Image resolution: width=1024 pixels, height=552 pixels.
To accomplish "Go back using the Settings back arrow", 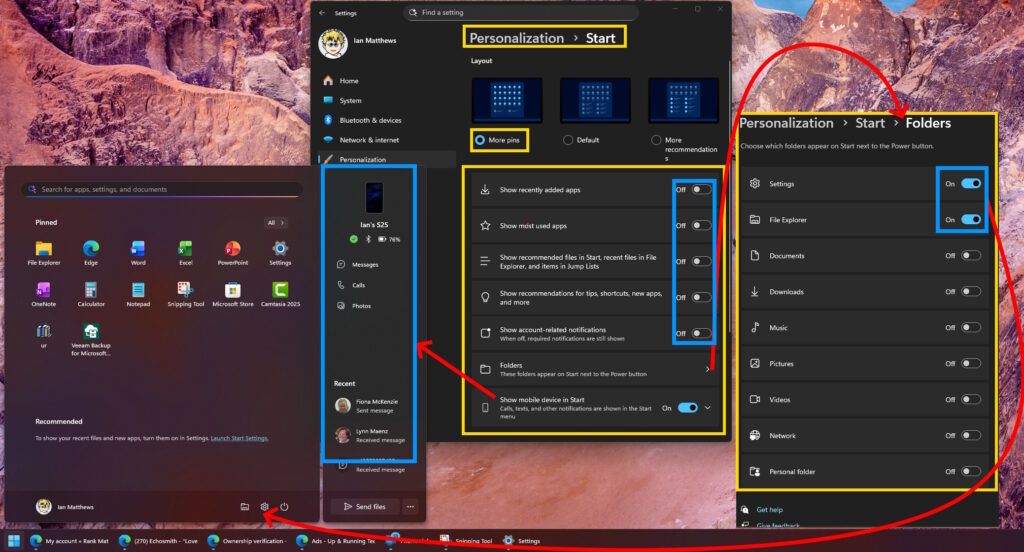I will pyautogui.click(x=322, y=12).
